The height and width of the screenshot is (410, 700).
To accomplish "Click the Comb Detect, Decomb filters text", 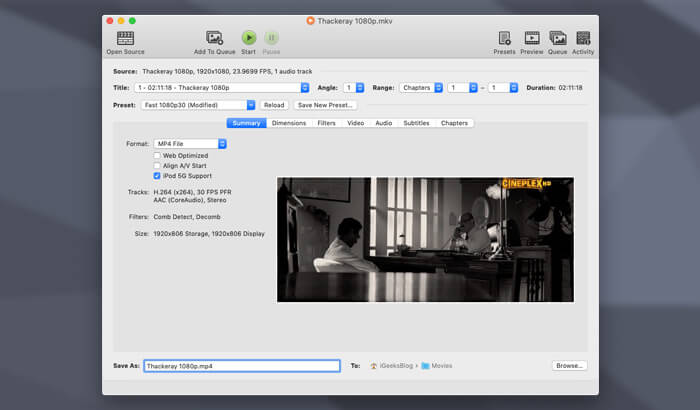I will point(187,217).
